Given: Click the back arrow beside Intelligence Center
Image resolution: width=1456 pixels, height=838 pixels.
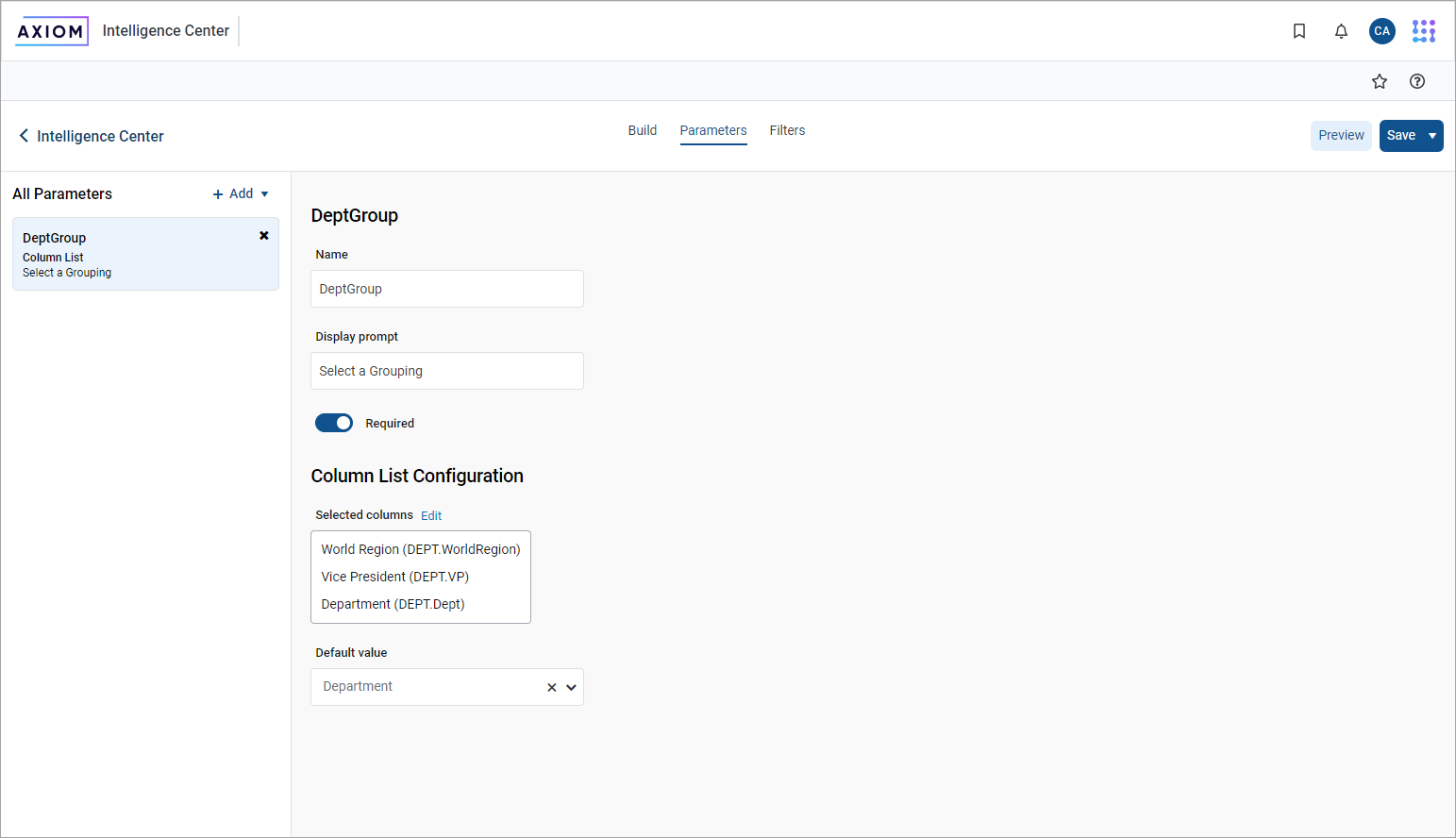Looking at the screenshot, I should pos(24,136).
